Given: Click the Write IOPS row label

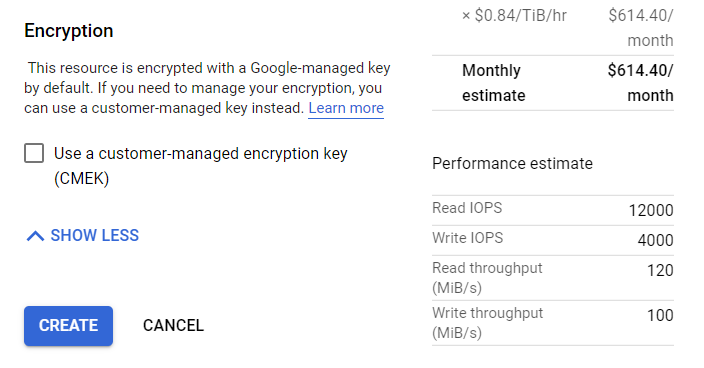Looking at the screenshot, I should click(467, 238).
